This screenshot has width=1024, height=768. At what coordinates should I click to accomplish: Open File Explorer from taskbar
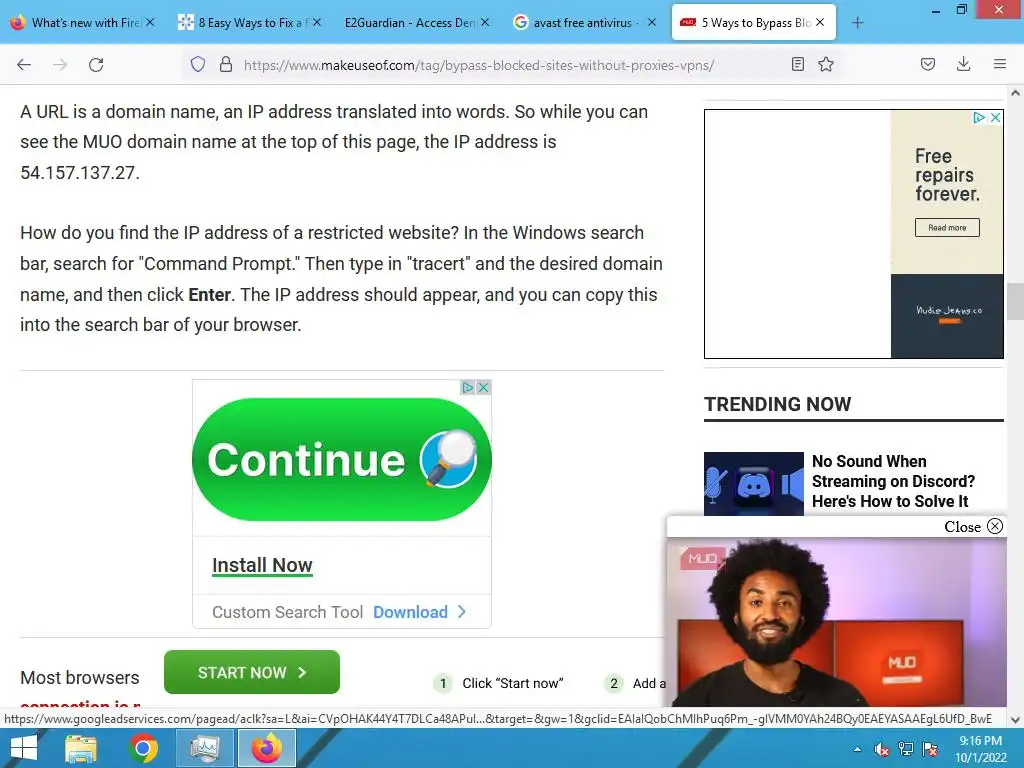pyautogui.click(x=80, y=748)
